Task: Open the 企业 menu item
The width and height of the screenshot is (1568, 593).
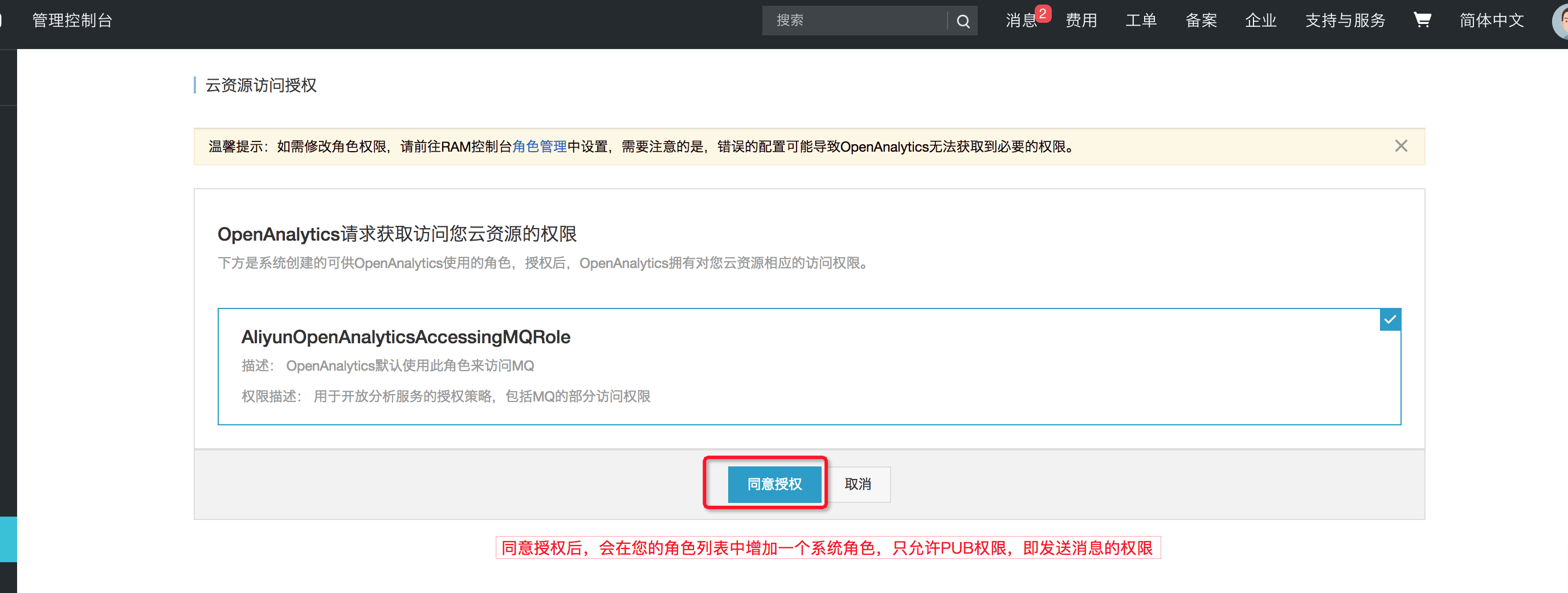Action: (1260, 21)
